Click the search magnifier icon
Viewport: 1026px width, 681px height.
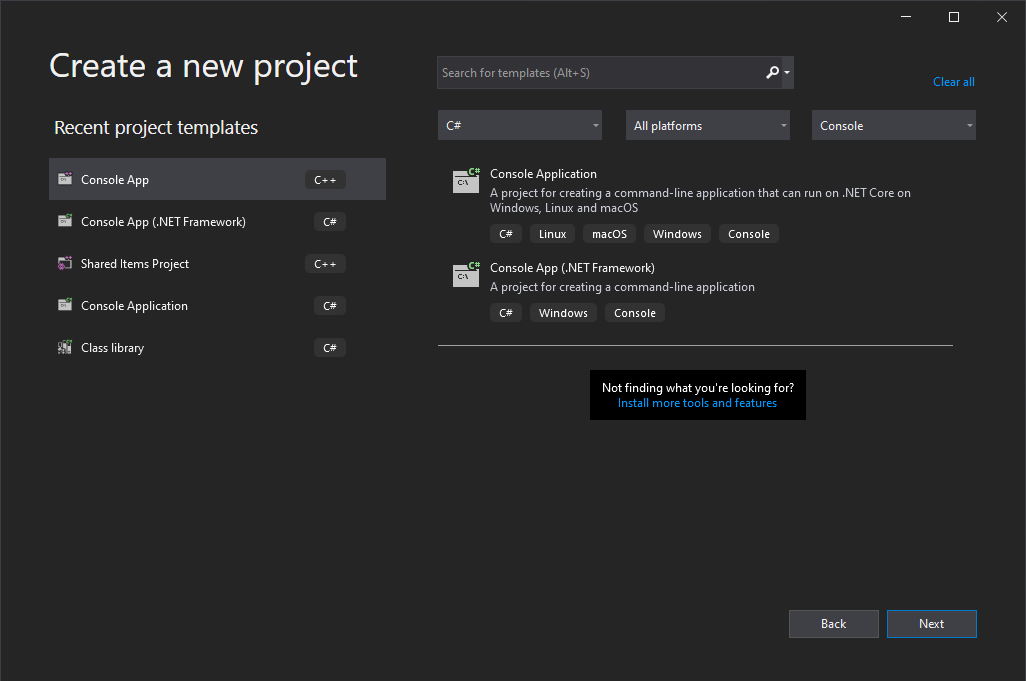[x=773, y=72]
